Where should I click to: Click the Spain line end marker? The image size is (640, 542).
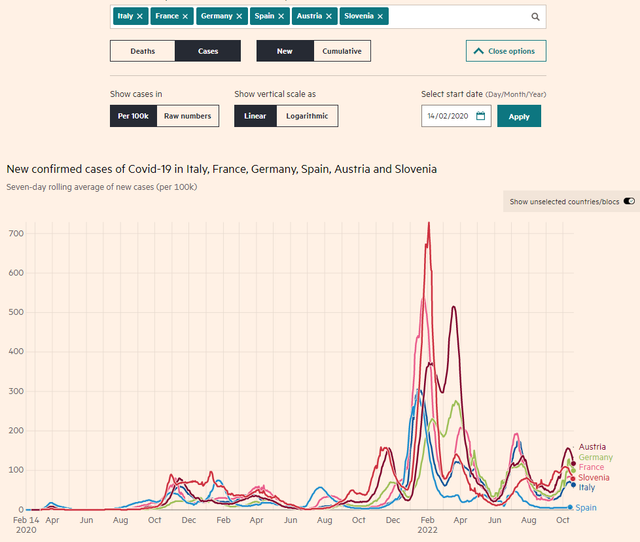570,508
